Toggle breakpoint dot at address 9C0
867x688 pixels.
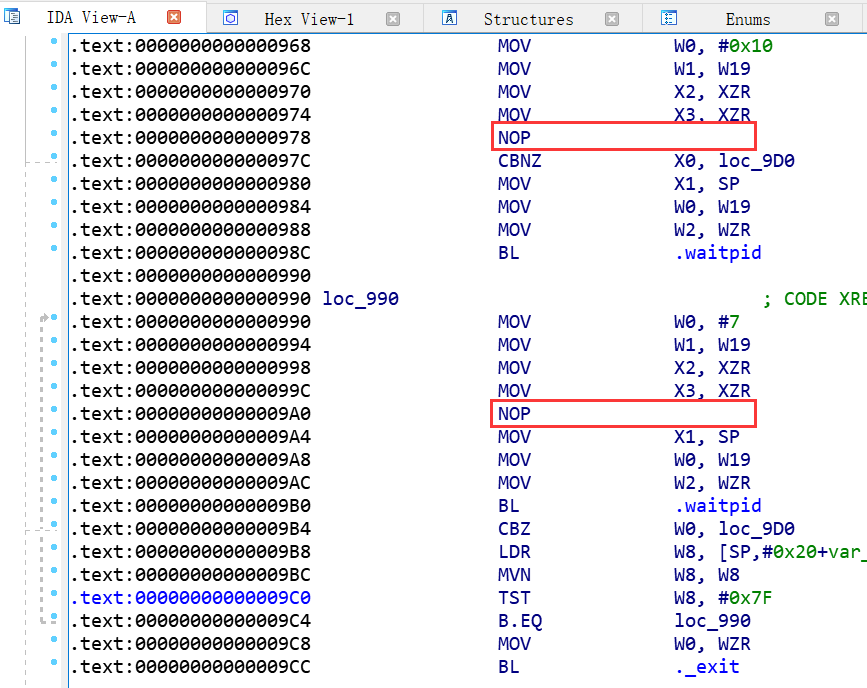coord(54,593)
